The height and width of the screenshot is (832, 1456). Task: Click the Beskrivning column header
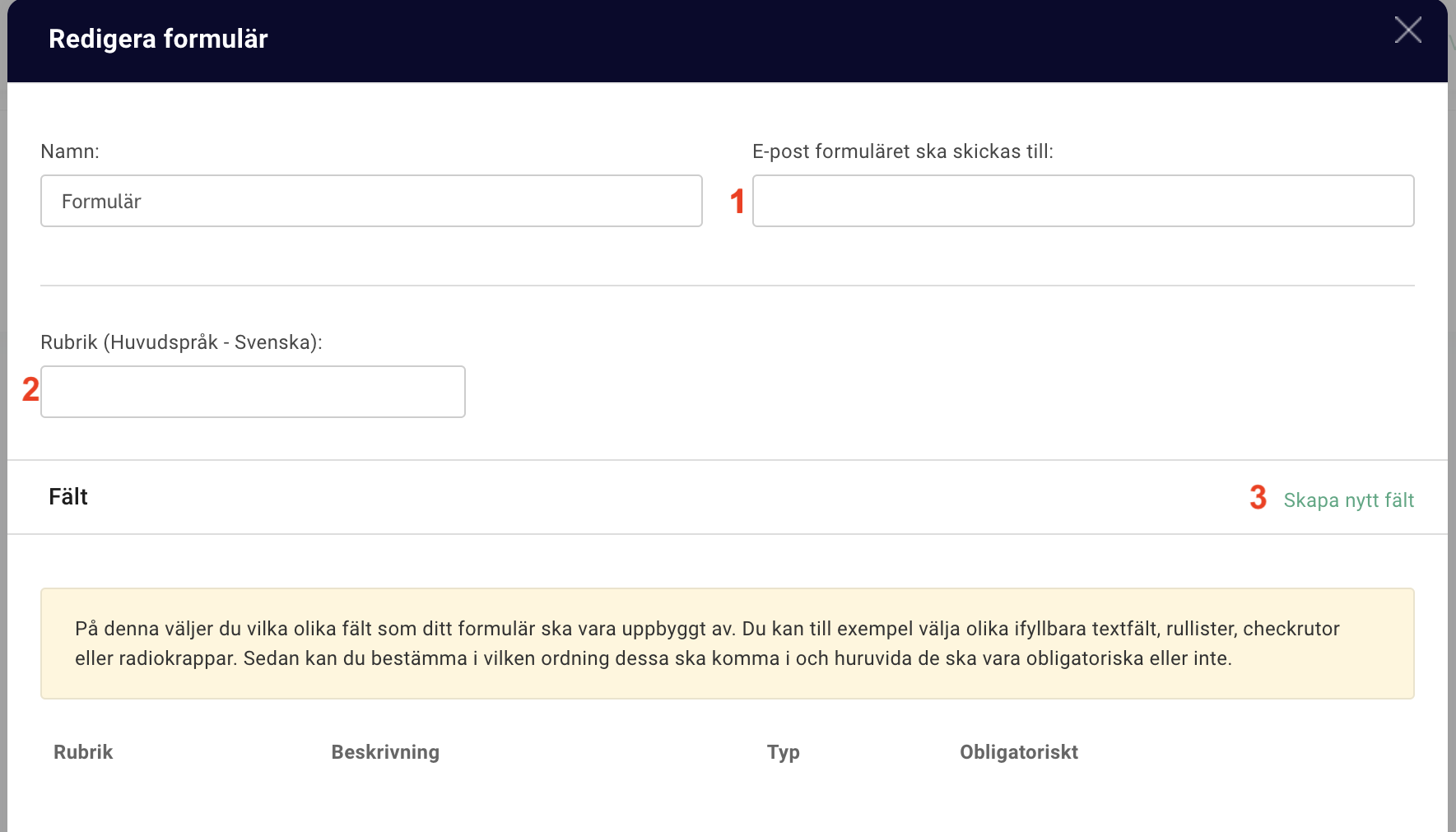(x=385, y=752)
